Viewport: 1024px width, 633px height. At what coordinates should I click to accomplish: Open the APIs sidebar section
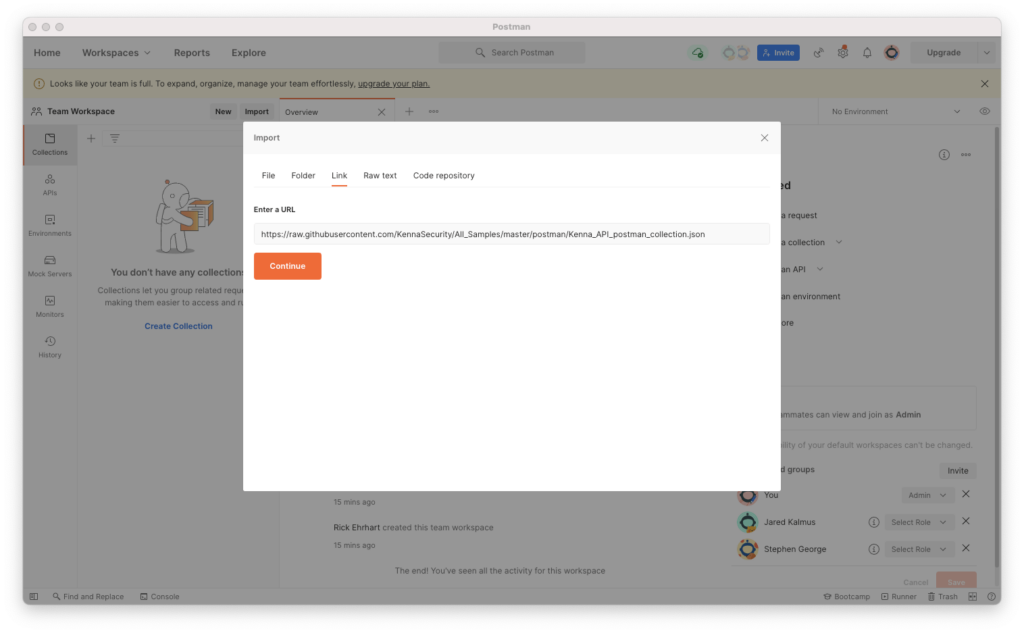tap(49, 184)
